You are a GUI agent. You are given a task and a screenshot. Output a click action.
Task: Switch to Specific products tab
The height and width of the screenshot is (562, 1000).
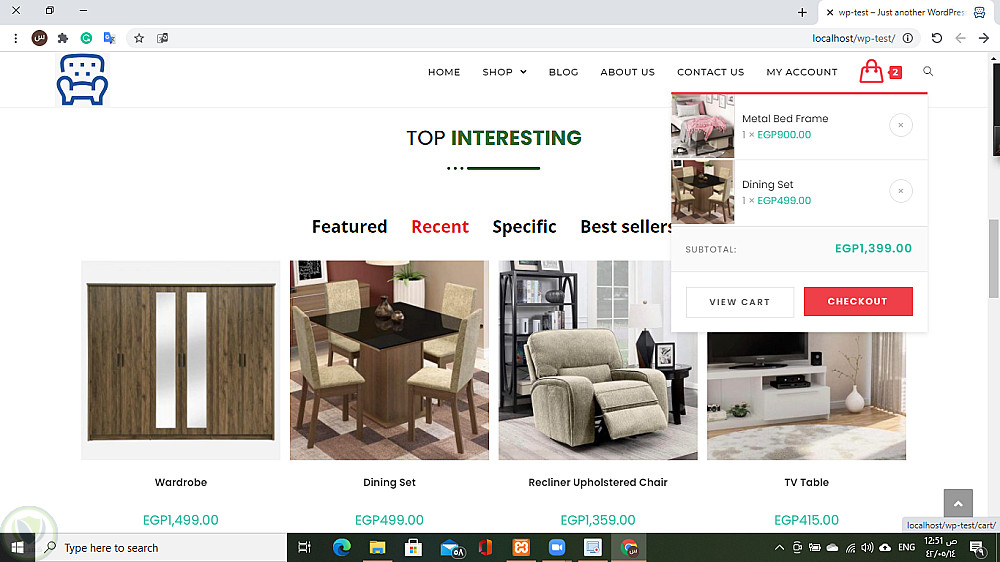coord(524,226)
